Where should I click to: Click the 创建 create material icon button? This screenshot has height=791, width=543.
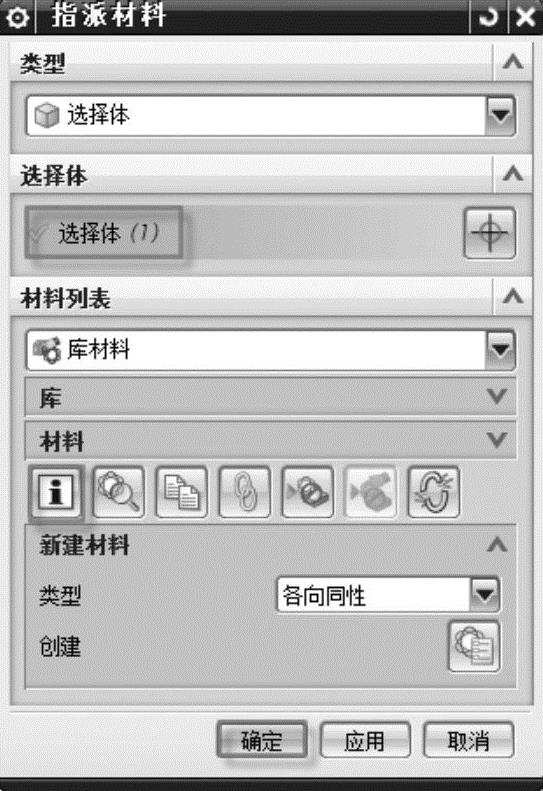point(474,646)
